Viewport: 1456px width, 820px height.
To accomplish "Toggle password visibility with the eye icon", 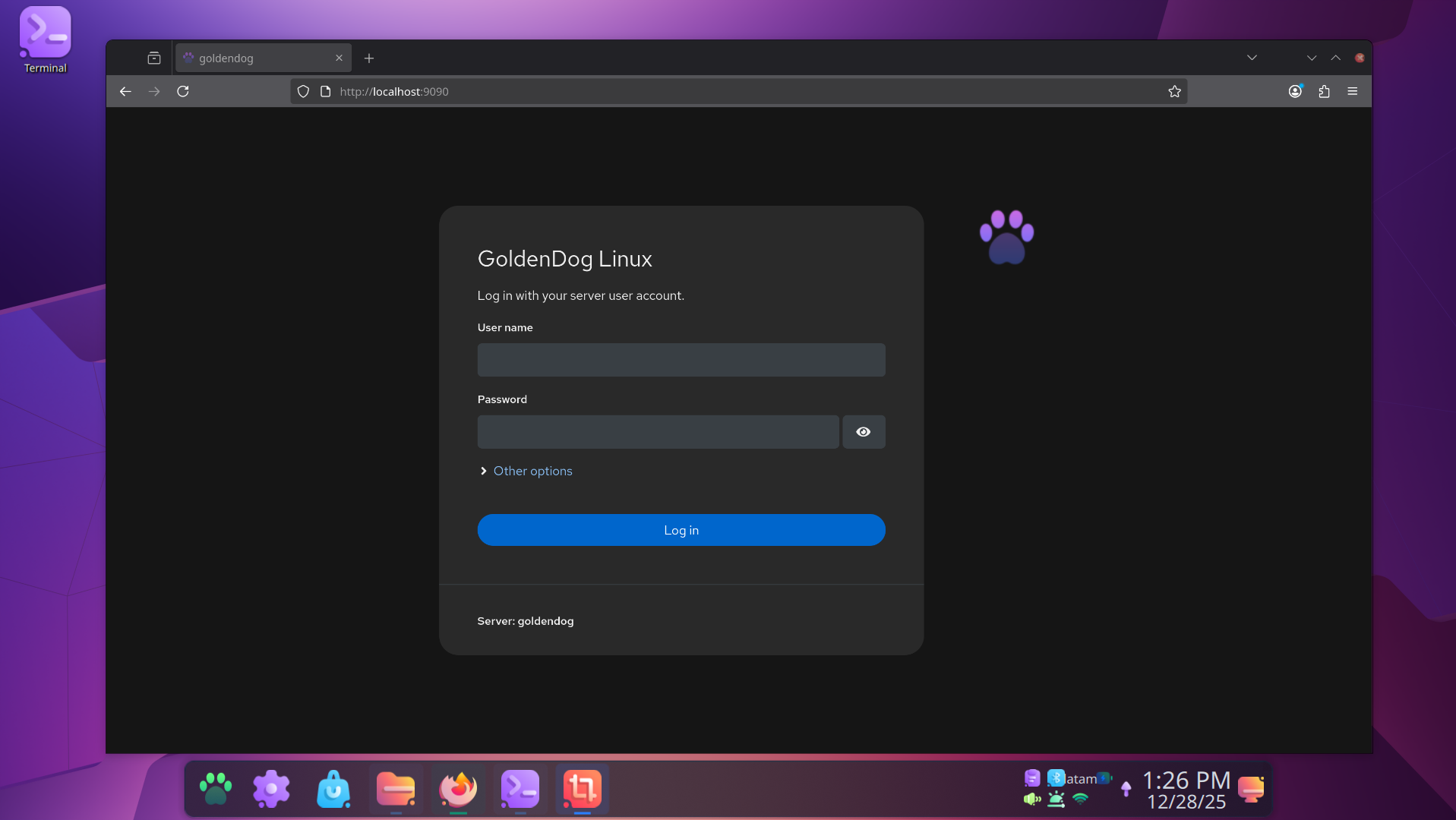I will point(864,431).
